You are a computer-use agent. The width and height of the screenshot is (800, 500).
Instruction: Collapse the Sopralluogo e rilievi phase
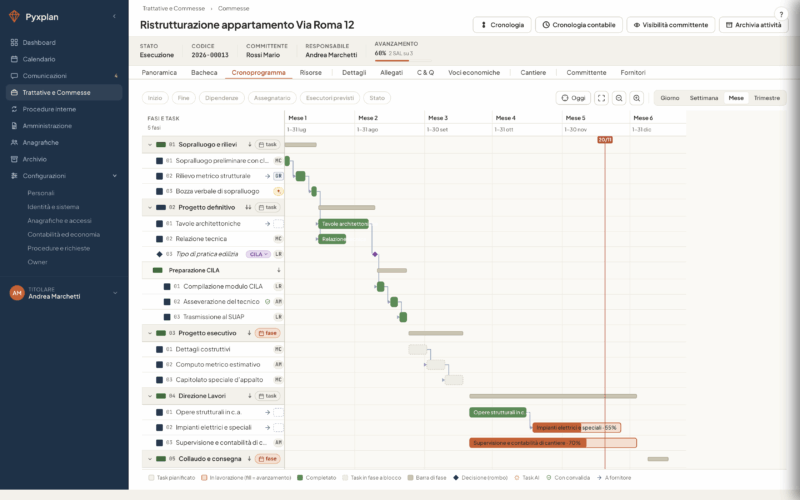click(149, 145)
